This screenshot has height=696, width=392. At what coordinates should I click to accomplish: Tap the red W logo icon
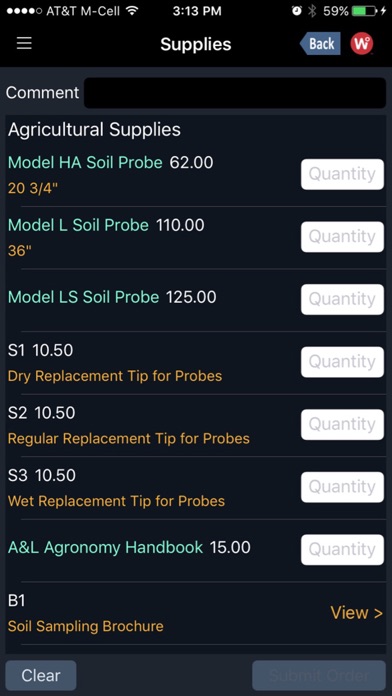pos(361,44)
